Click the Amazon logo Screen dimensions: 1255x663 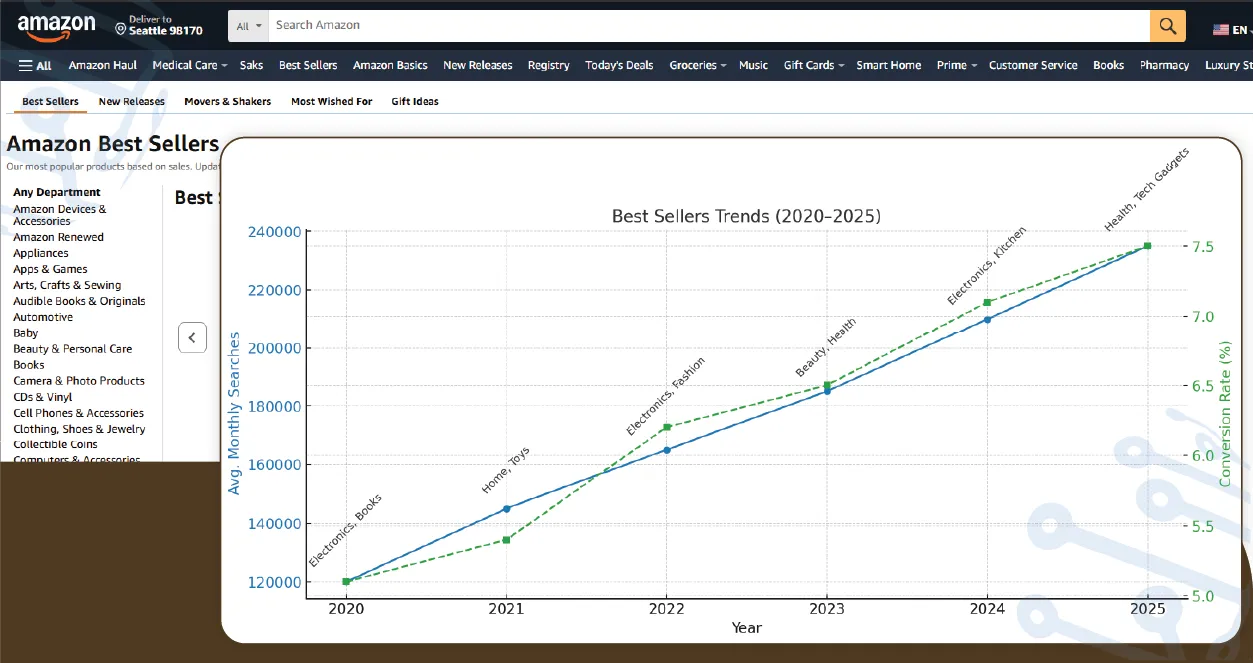tap(56, 26)
